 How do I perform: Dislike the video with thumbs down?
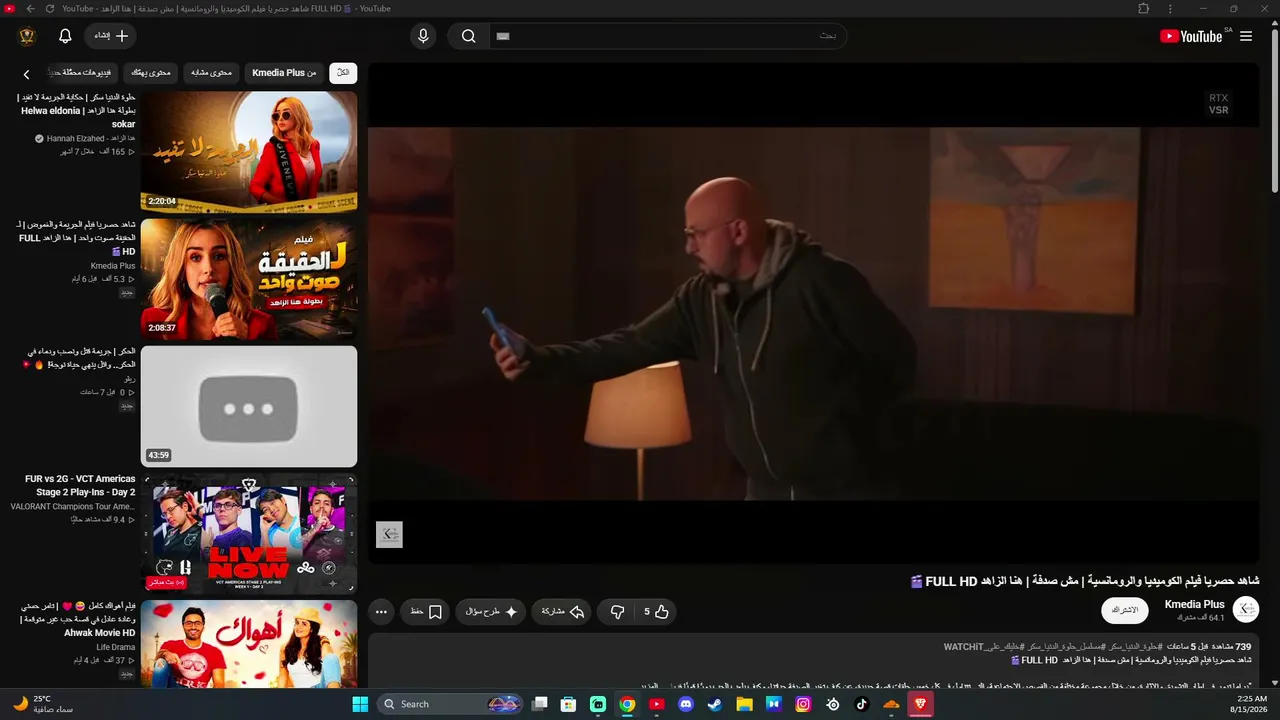click(617, 612)
